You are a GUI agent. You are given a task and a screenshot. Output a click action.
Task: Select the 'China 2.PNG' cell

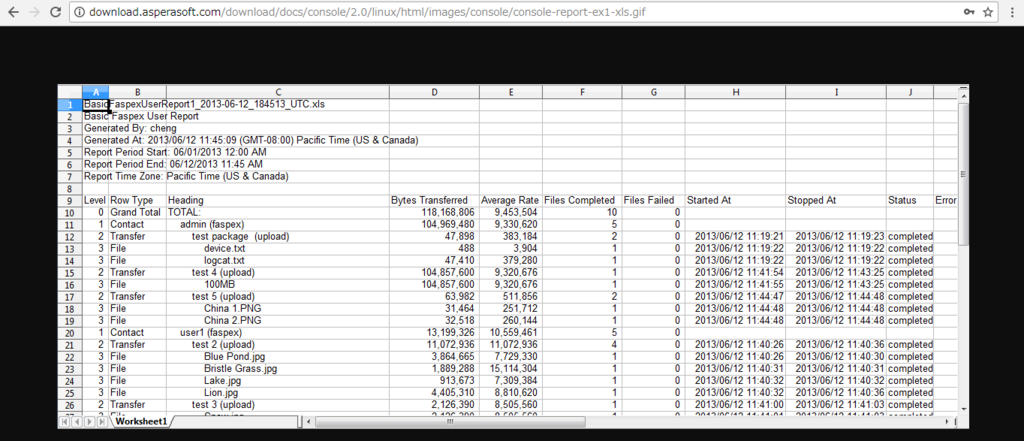[x=278, y=320]
